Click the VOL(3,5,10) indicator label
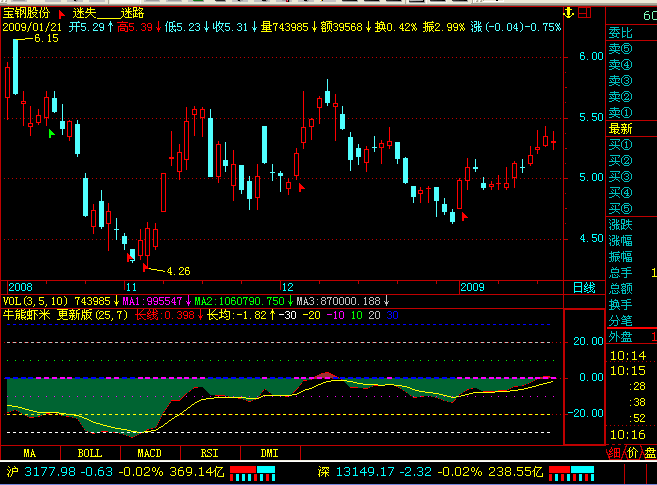The image size is (657, 485). (35, 300)
